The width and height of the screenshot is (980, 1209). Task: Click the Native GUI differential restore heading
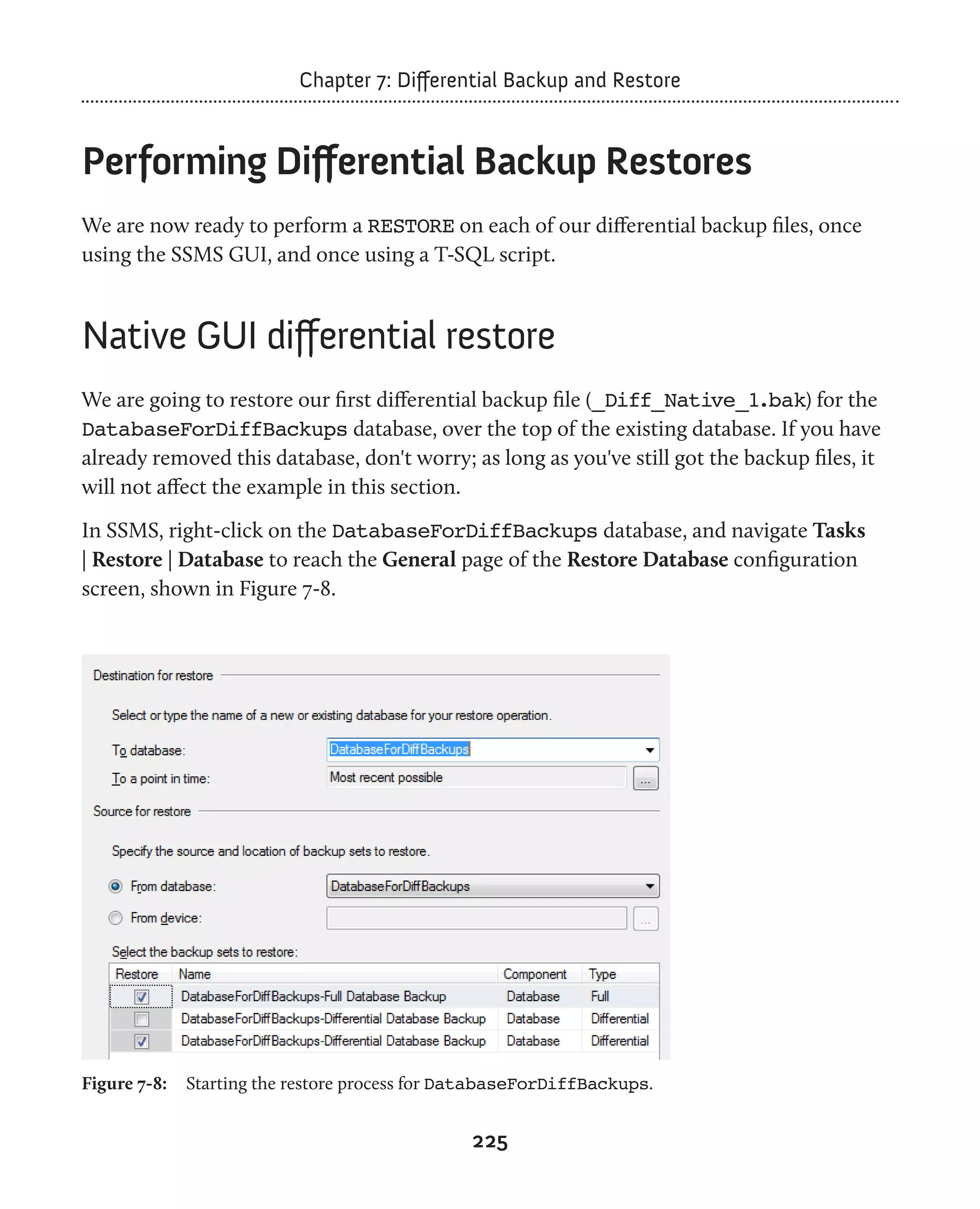319,336
